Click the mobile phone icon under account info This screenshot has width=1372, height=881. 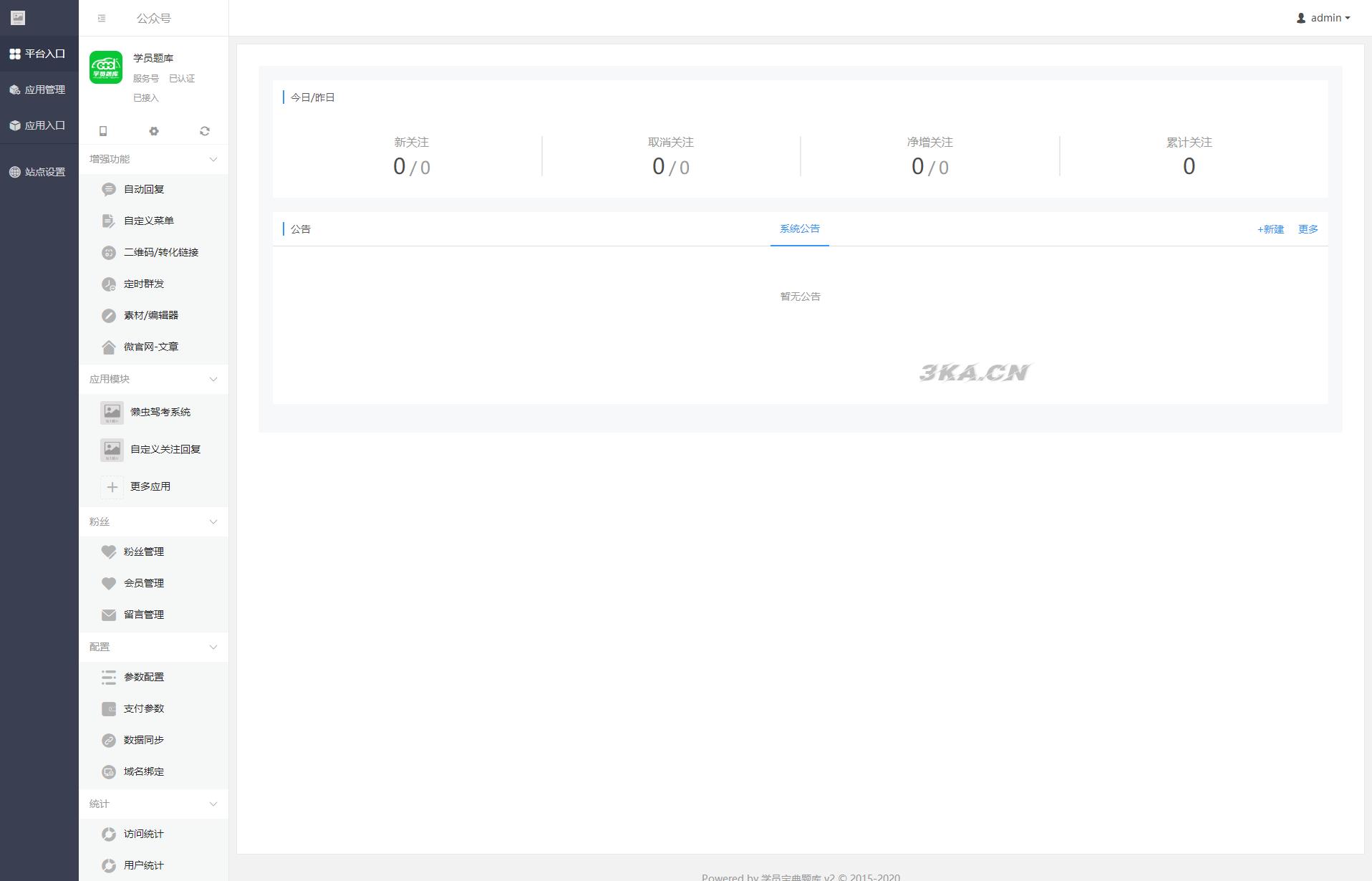click(x=103, y=131)
